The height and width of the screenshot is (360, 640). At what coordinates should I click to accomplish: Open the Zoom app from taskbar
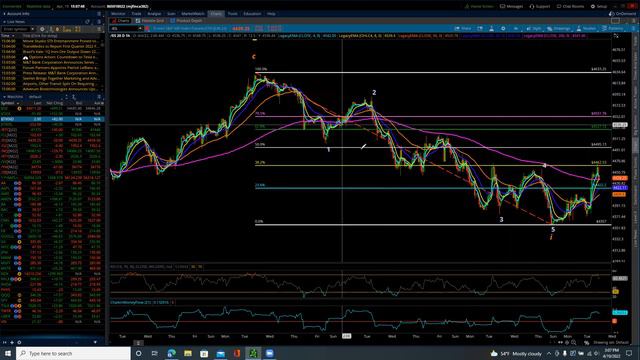click(269, 353)
